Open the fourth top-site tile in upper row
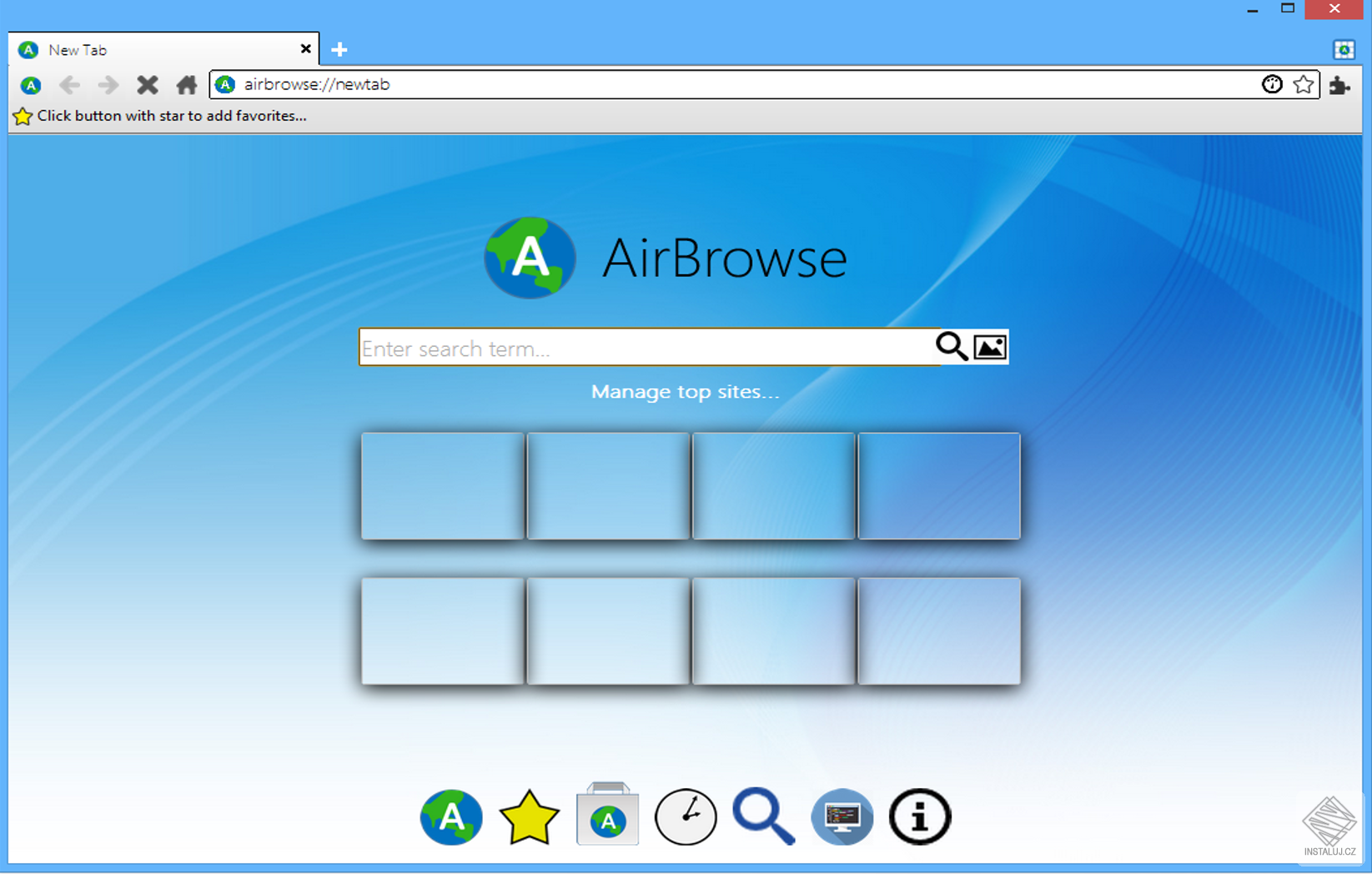 pyautogui.click(x=939, y=486)
